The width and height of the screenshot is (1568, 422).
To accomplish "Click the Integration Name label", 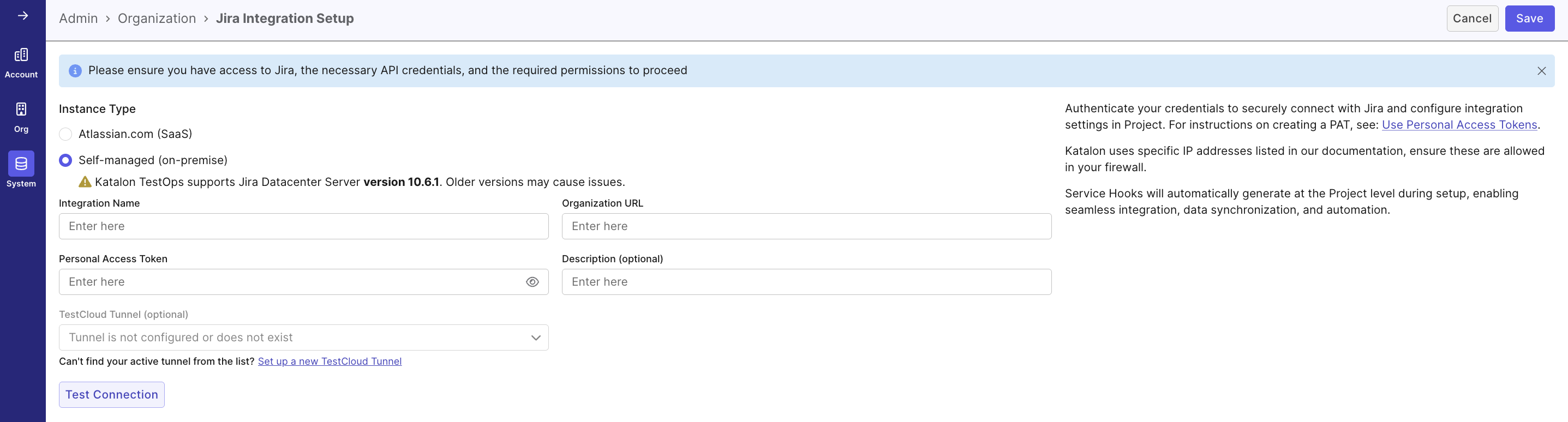I will tap(99, 203).
